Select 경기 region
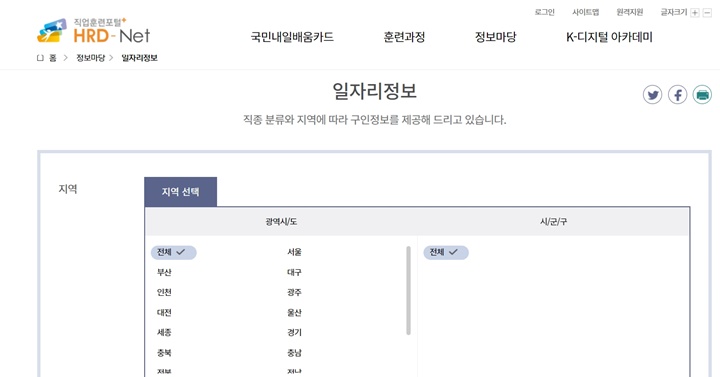720x377 pixels. [294, 332]
